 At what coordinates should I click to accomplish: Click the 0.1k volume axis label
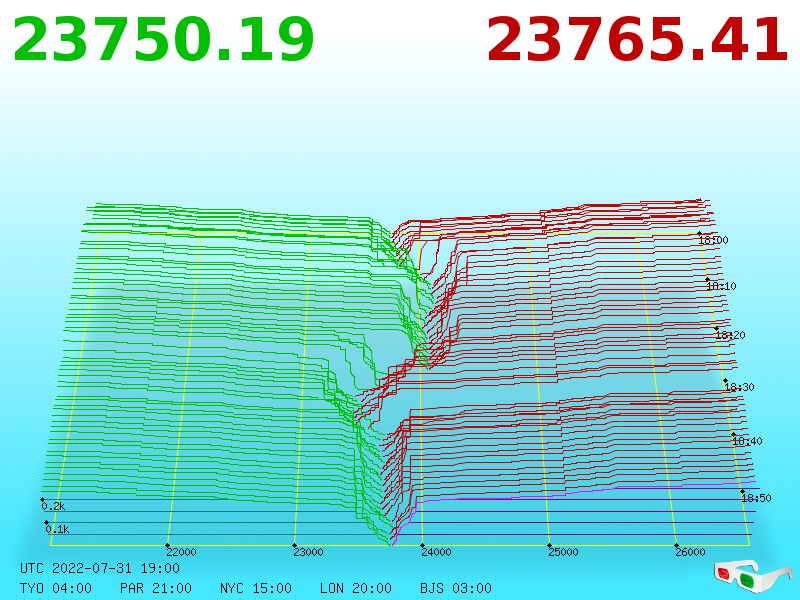point(57,529)
